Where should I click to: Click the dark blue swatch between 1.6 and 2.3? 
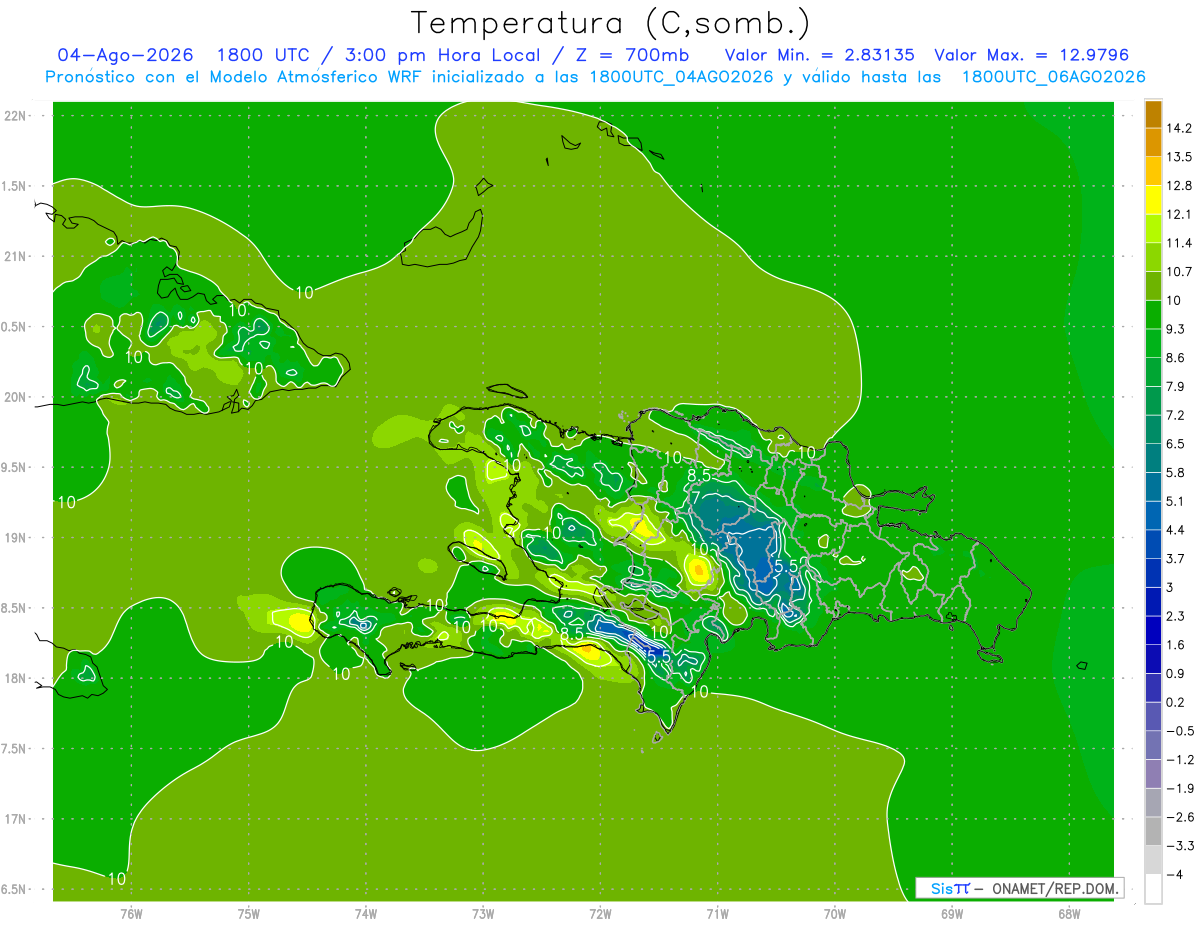click(1153, 631)
